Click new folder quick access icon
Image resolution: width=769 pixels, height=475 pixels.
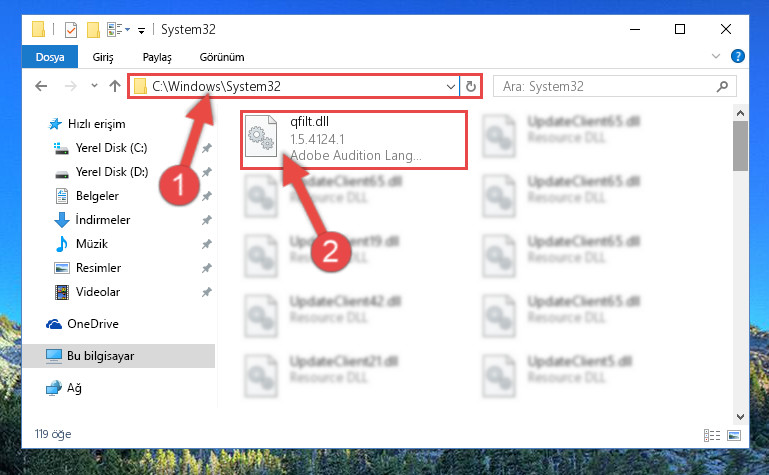coord(93,29)
